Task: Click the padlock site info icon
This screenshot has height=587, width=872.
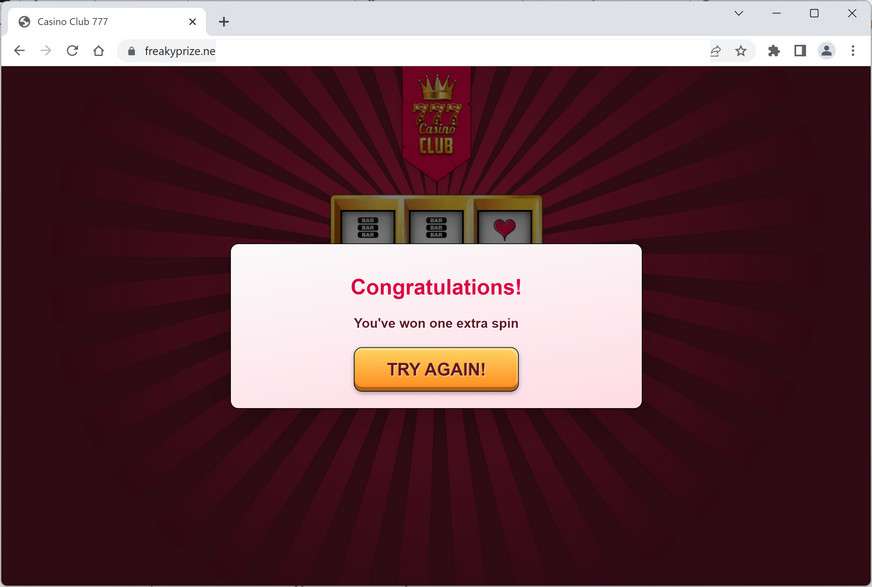Action: point(131,51)
